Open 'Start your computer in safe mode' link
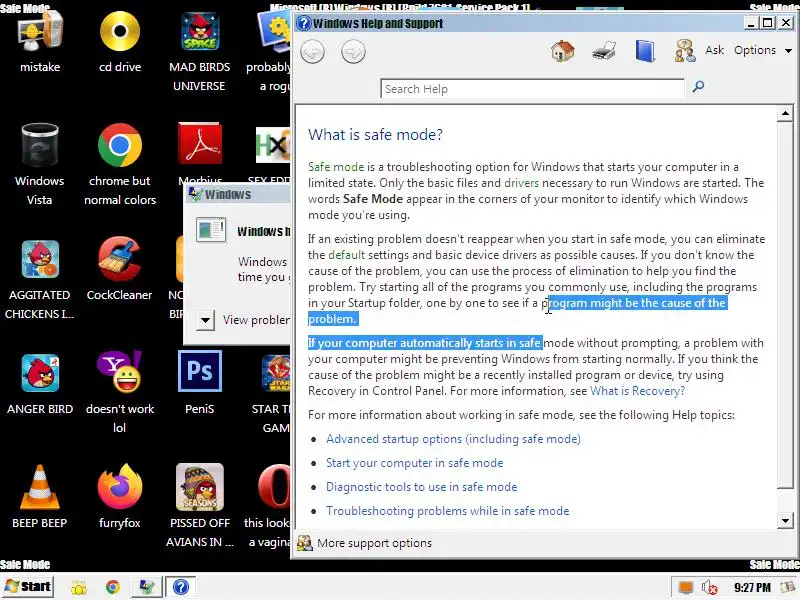 414,463
